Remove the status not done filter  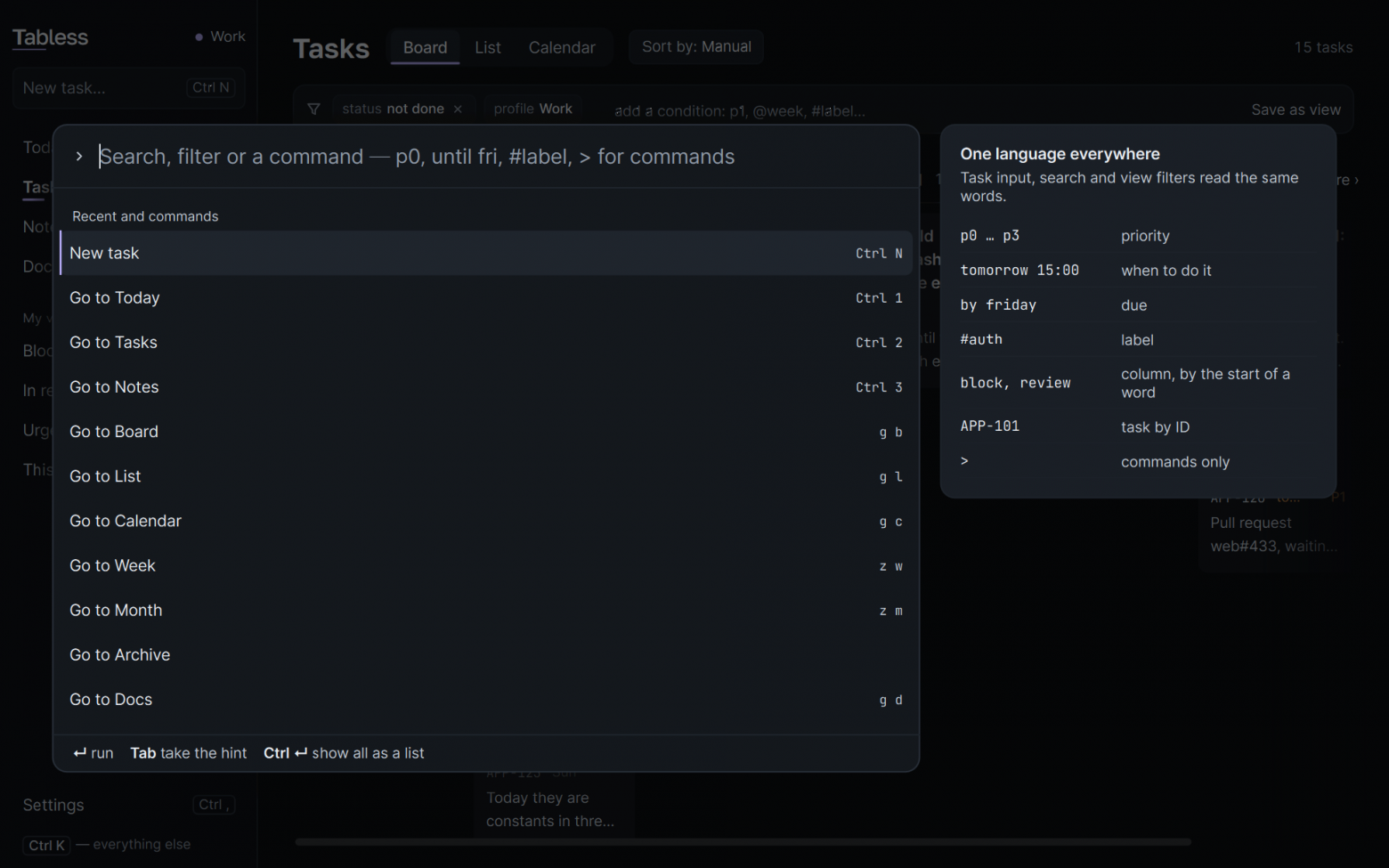coord(458,109)
